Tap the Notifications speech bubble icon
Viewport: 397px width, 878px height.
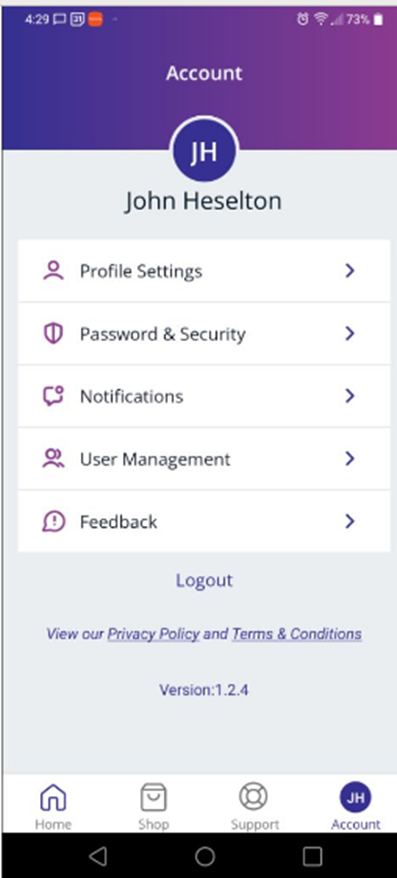tap(53, 396)
